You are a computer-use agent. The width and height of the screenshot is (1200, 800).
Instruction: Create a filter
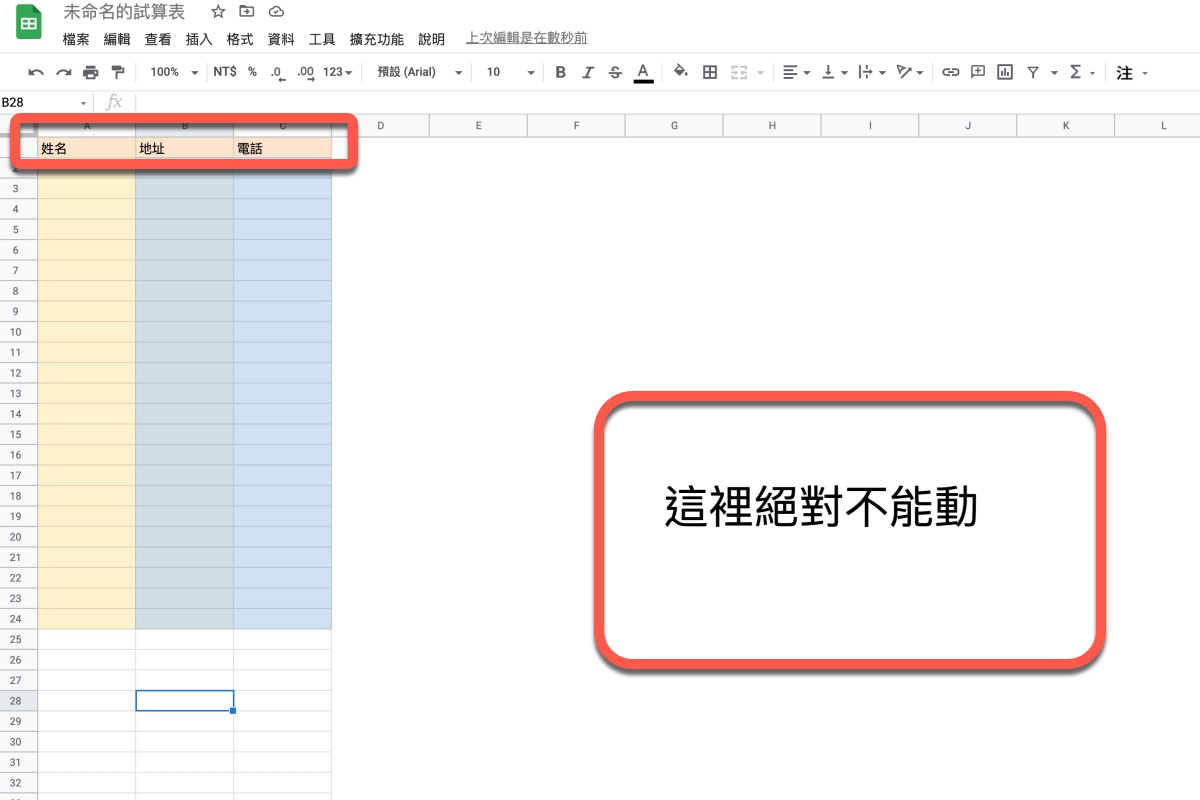click(x=1034, y=72)
